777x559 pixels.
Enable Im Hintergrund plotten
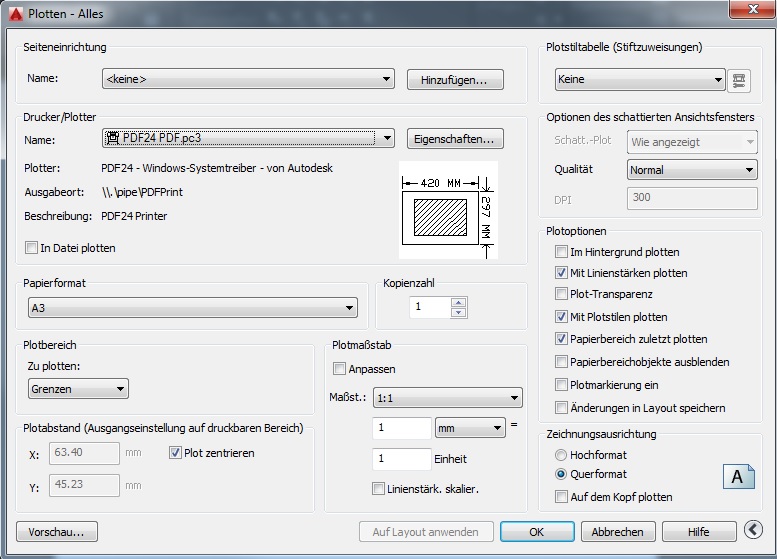pyautogui.click(x=561, y=252)
